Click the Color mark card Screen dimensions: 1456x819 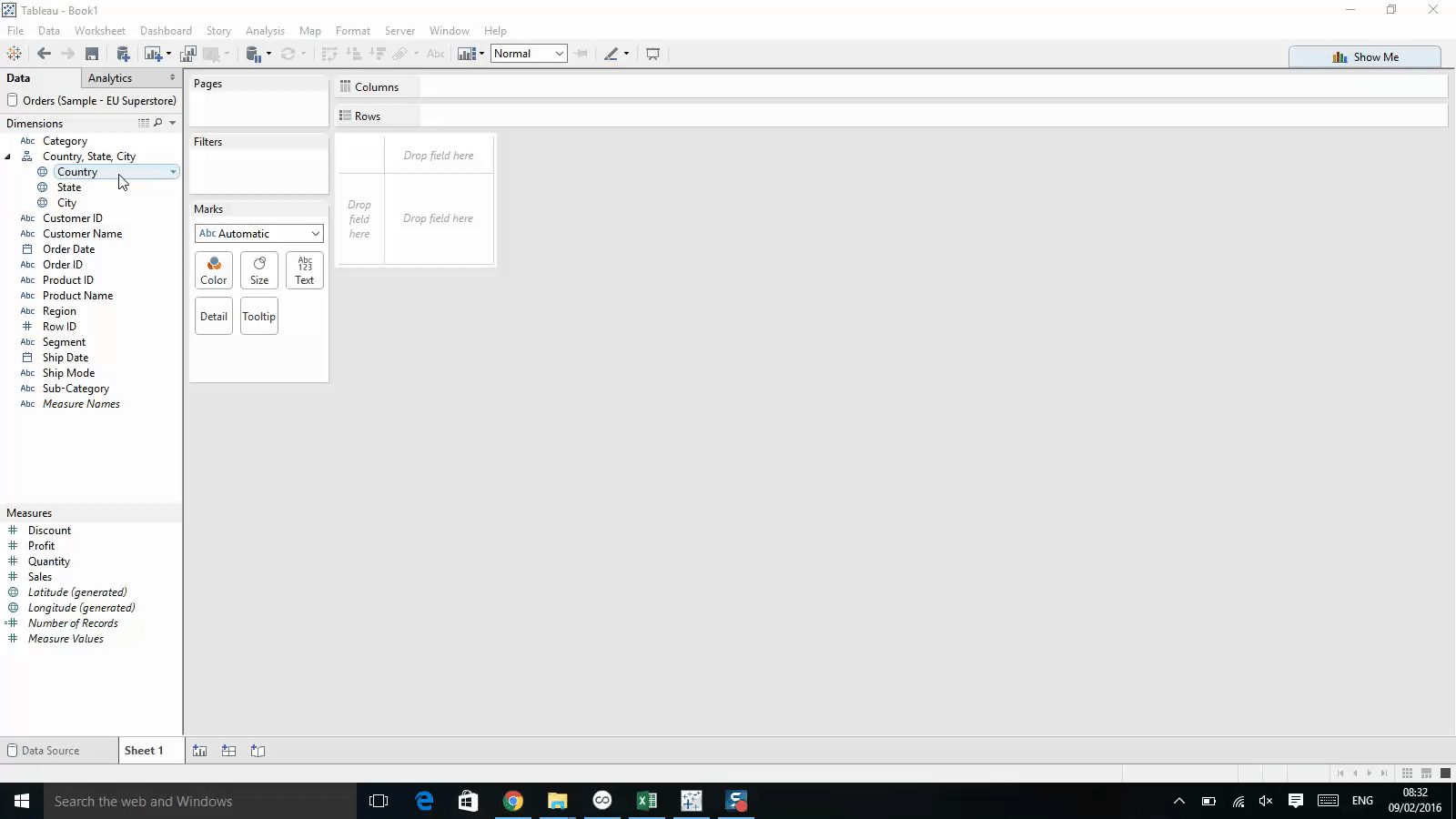click(214, 270)
